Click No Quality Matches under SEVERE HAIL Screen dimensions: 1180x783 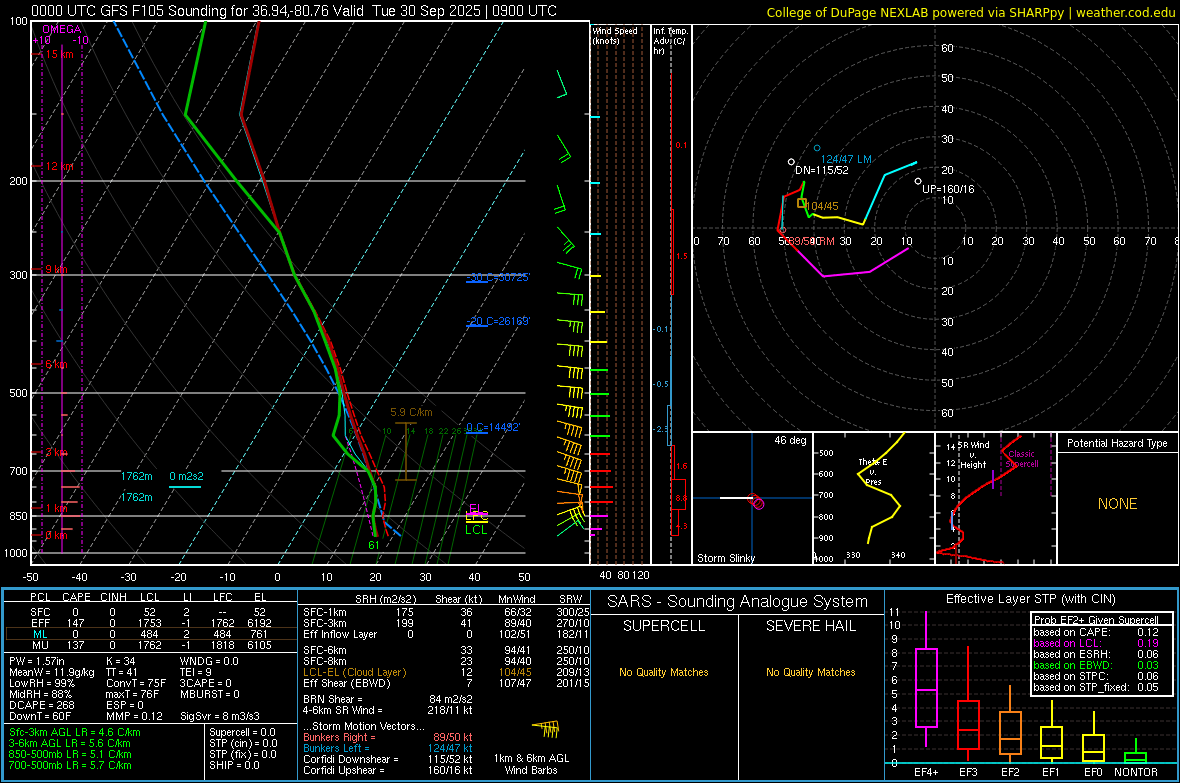pos(810,672)
